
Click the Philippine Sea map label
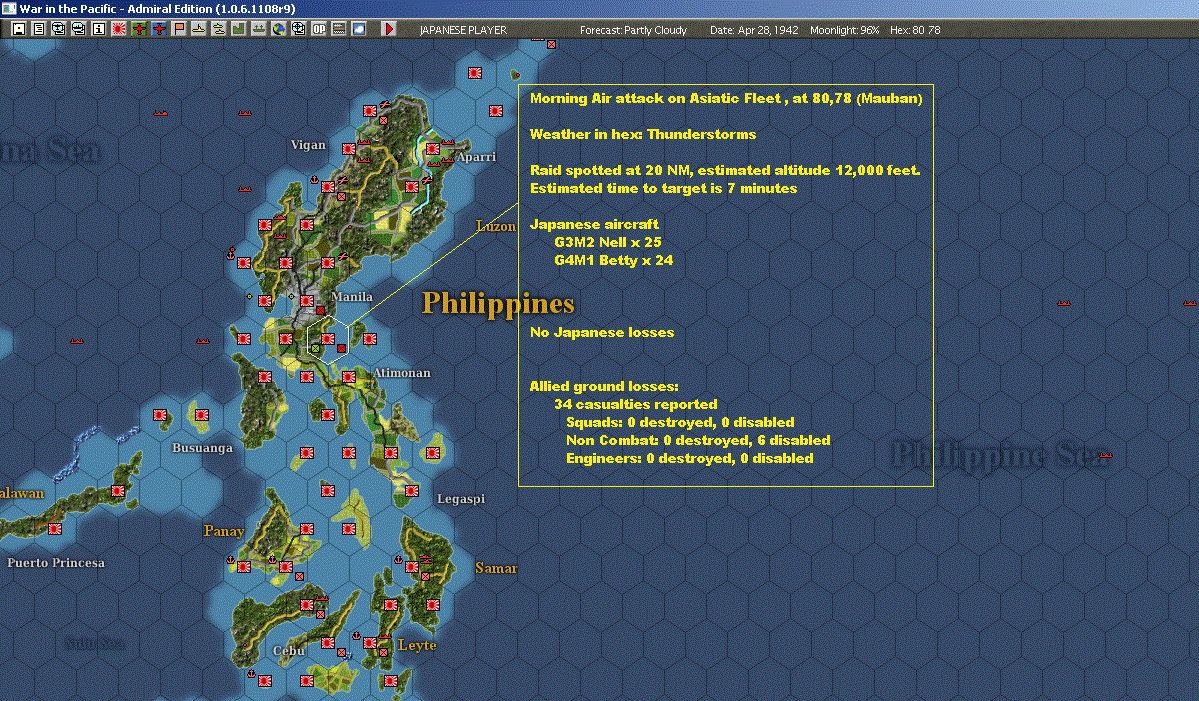click(x=1000, y=456)
